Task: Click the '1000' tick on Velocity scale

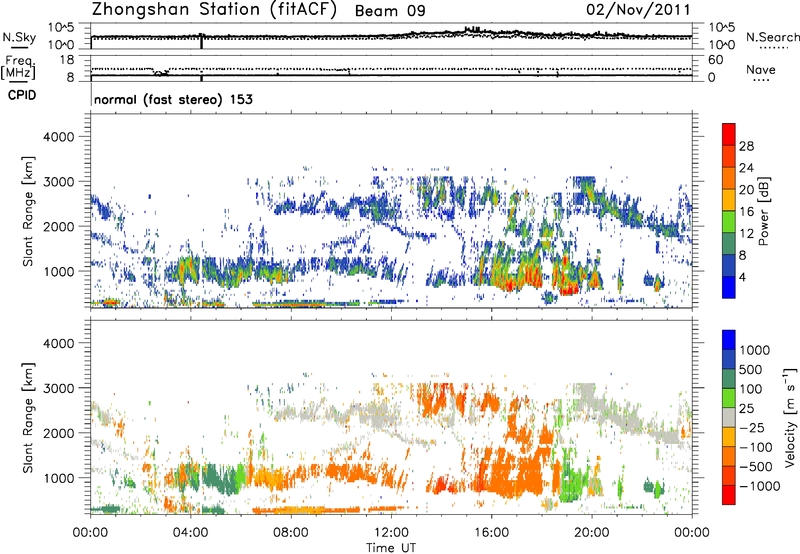Action: click(754, 350)
